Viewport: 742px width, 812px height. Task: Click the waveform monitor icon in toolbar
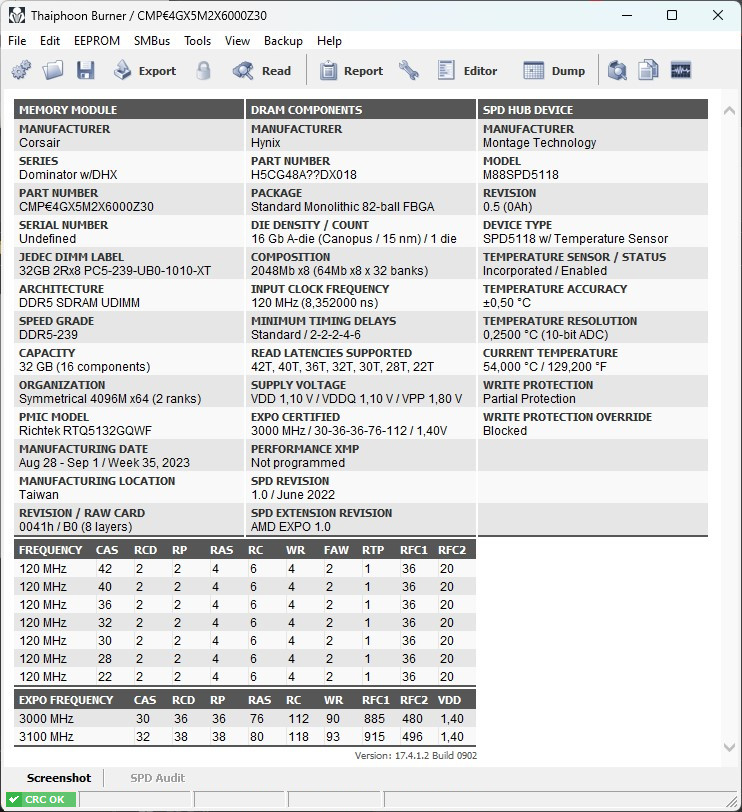(681, 71)
